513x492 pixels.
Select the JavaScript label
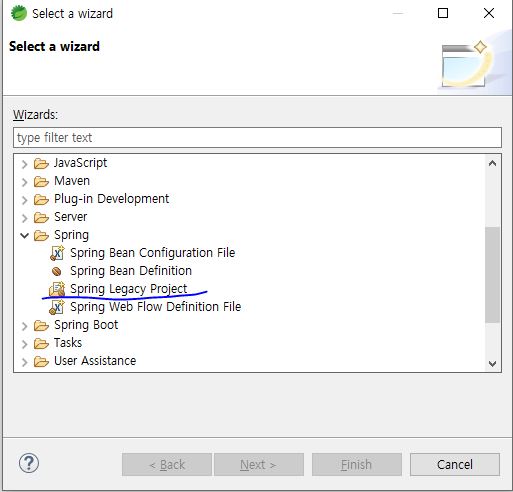click(x=81, y=163)
